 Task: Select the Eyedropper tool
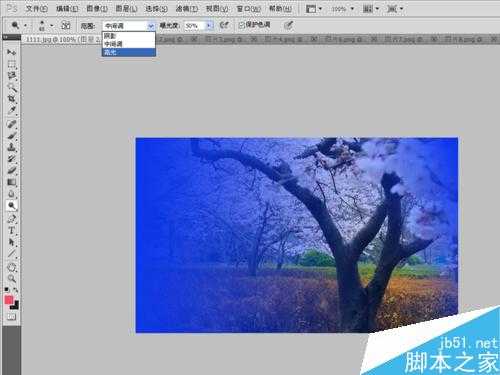pyautogui.click(x=11, y=110)
